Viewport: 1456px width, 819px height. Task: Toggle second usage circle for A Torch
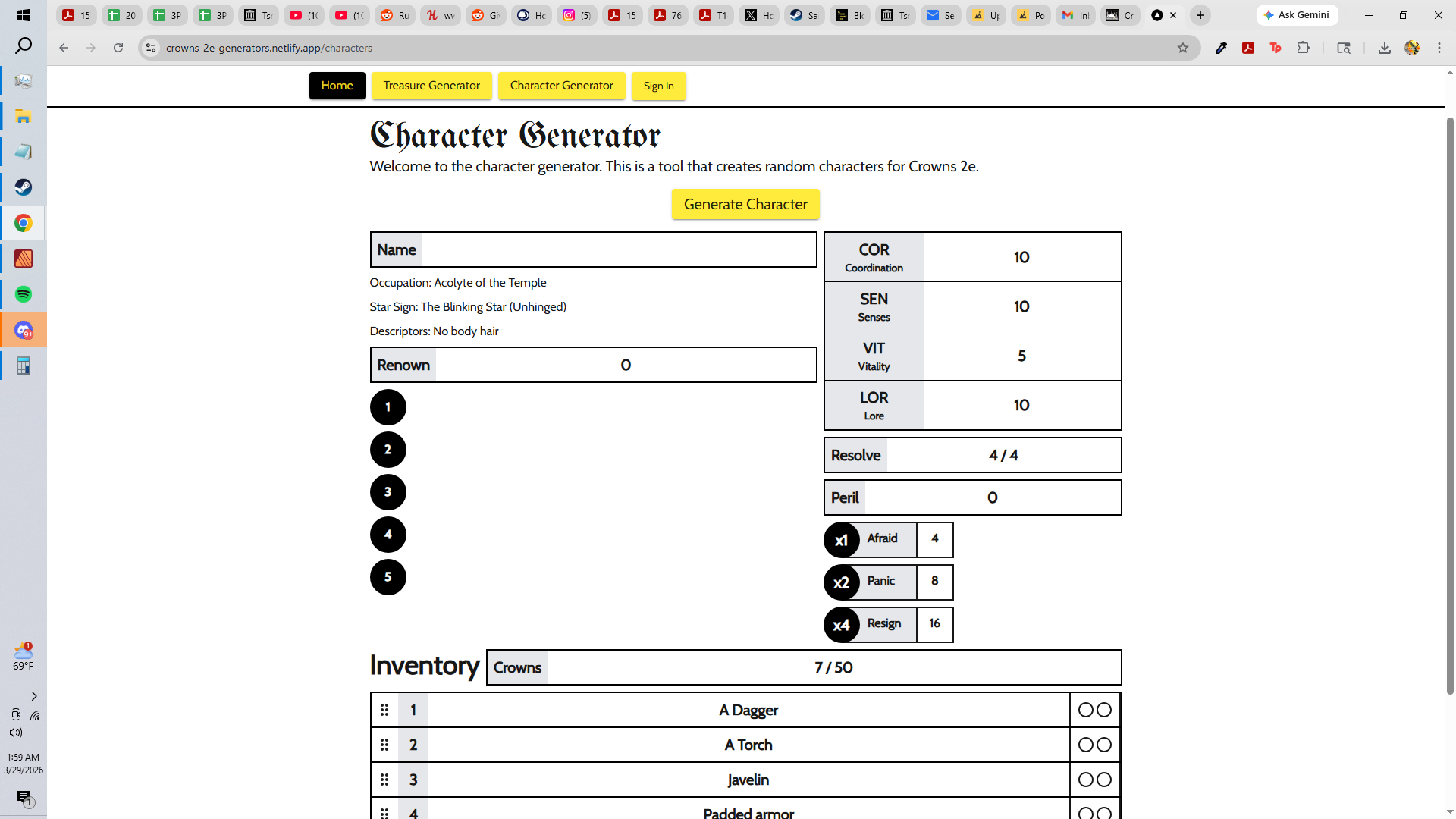point(1104,745)
